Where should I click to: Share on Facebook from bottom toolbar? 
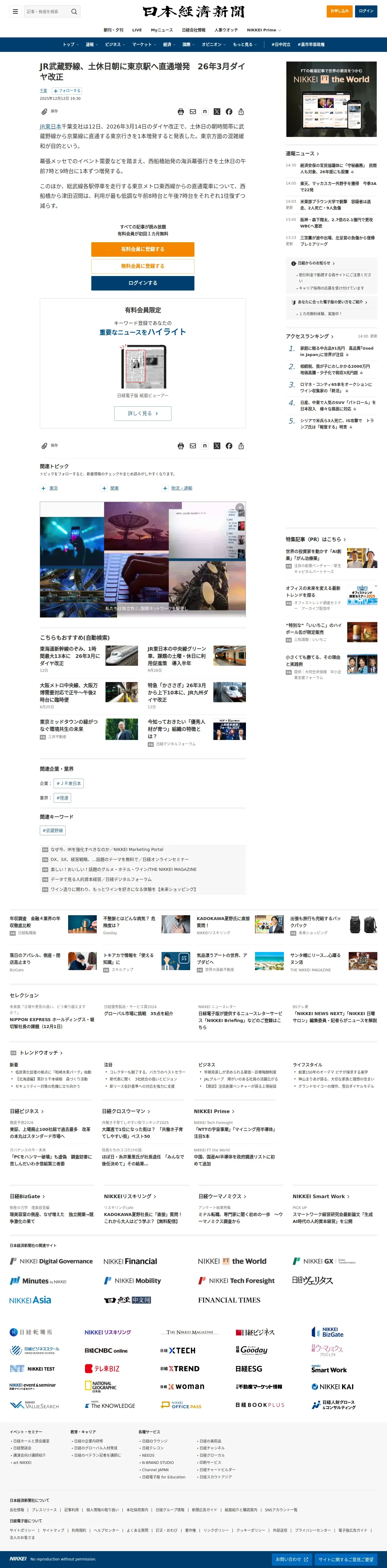(x=229, y=446)
